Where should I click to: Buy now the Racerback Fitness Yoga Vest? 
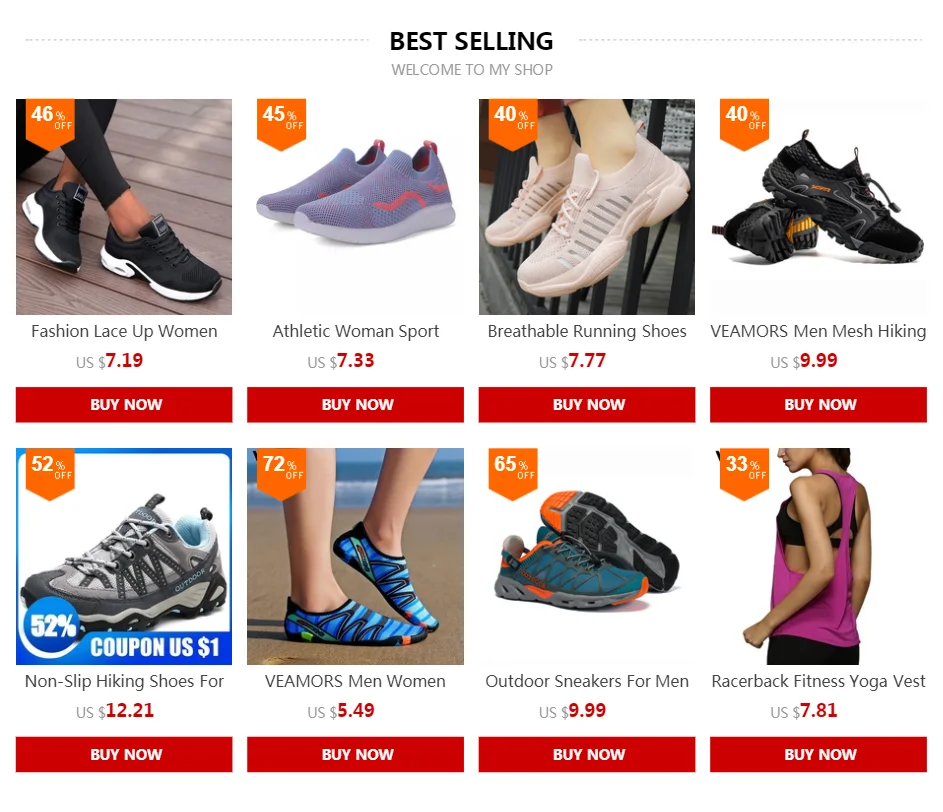(819, 754)
